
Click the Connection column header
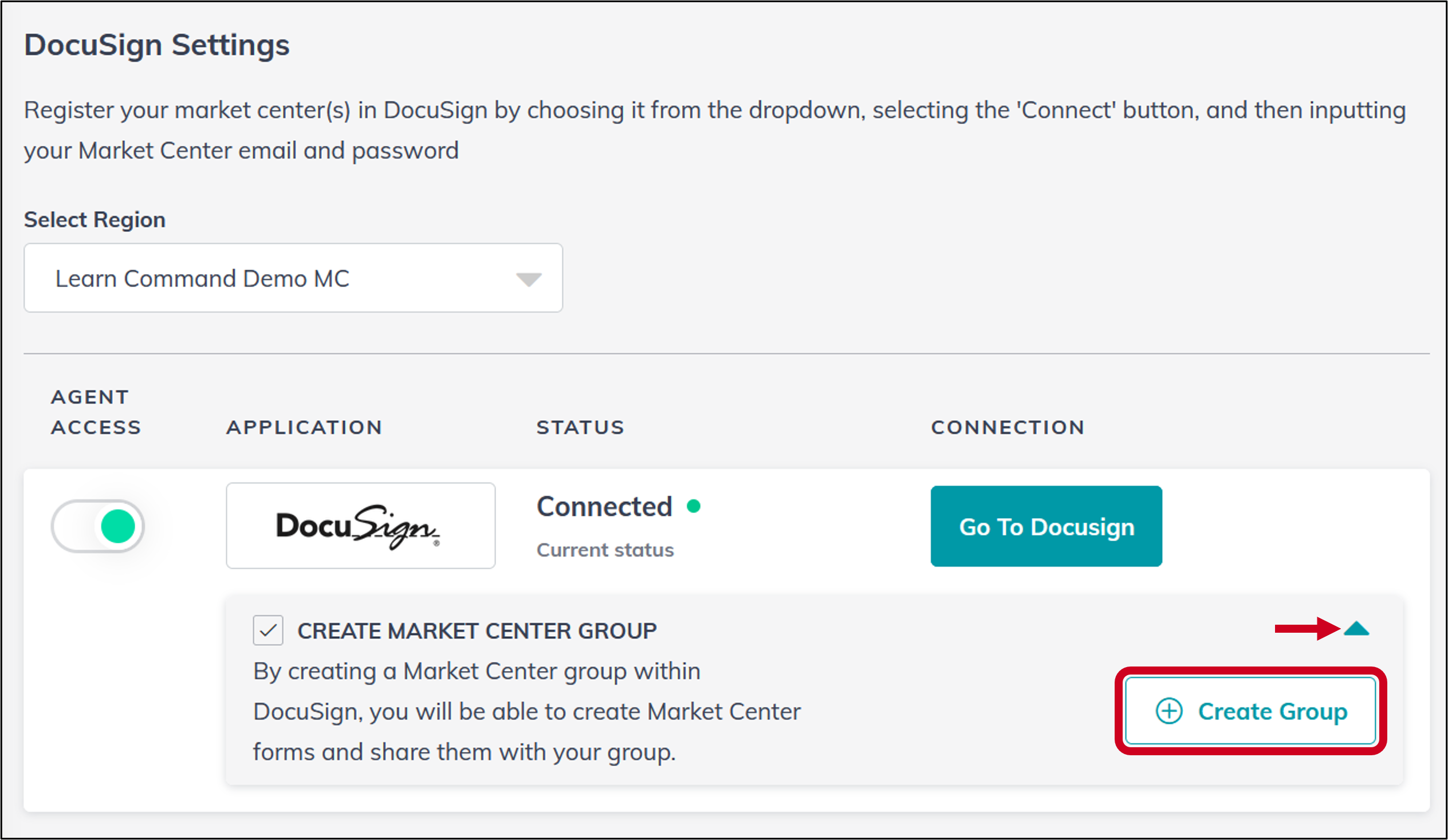tap(1008, 428)
